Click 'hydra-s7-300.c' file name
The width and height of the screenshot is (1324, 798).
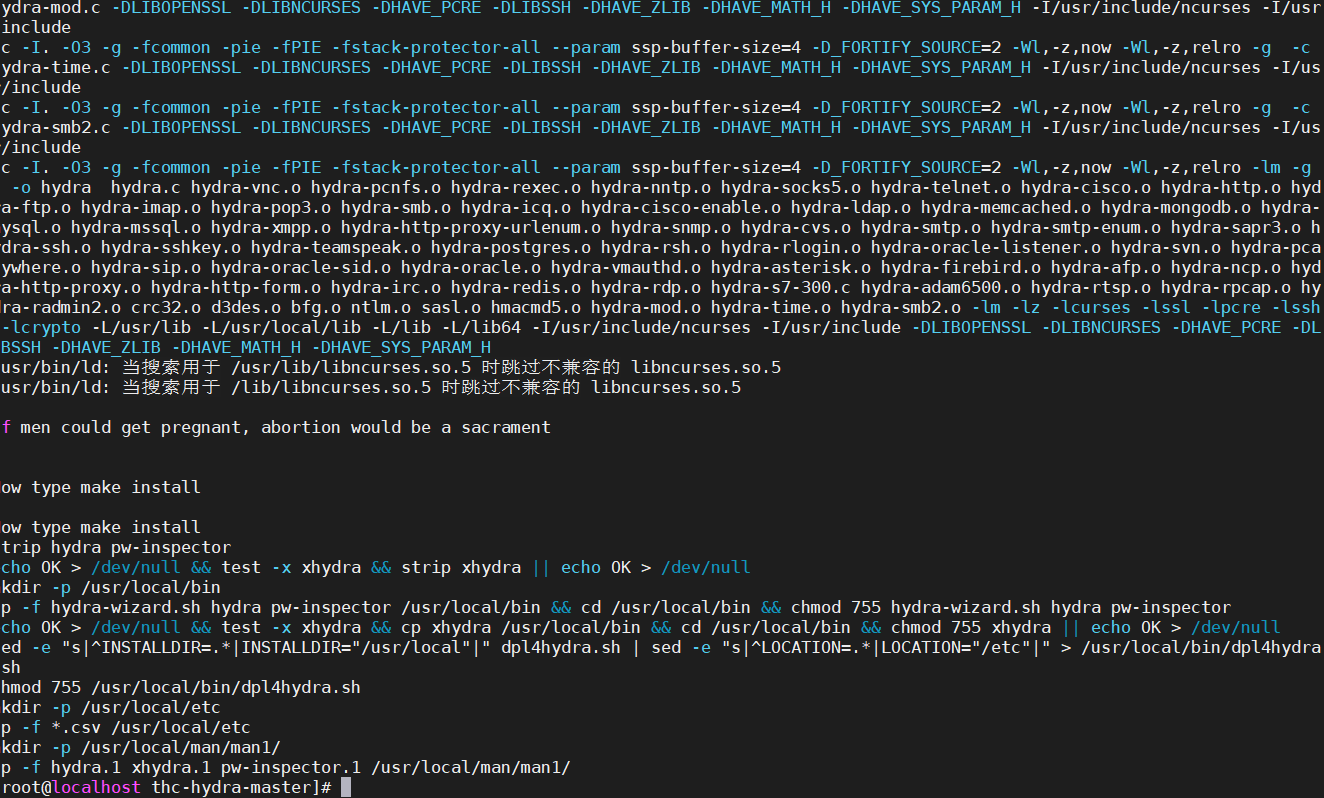tap(781, 288)
